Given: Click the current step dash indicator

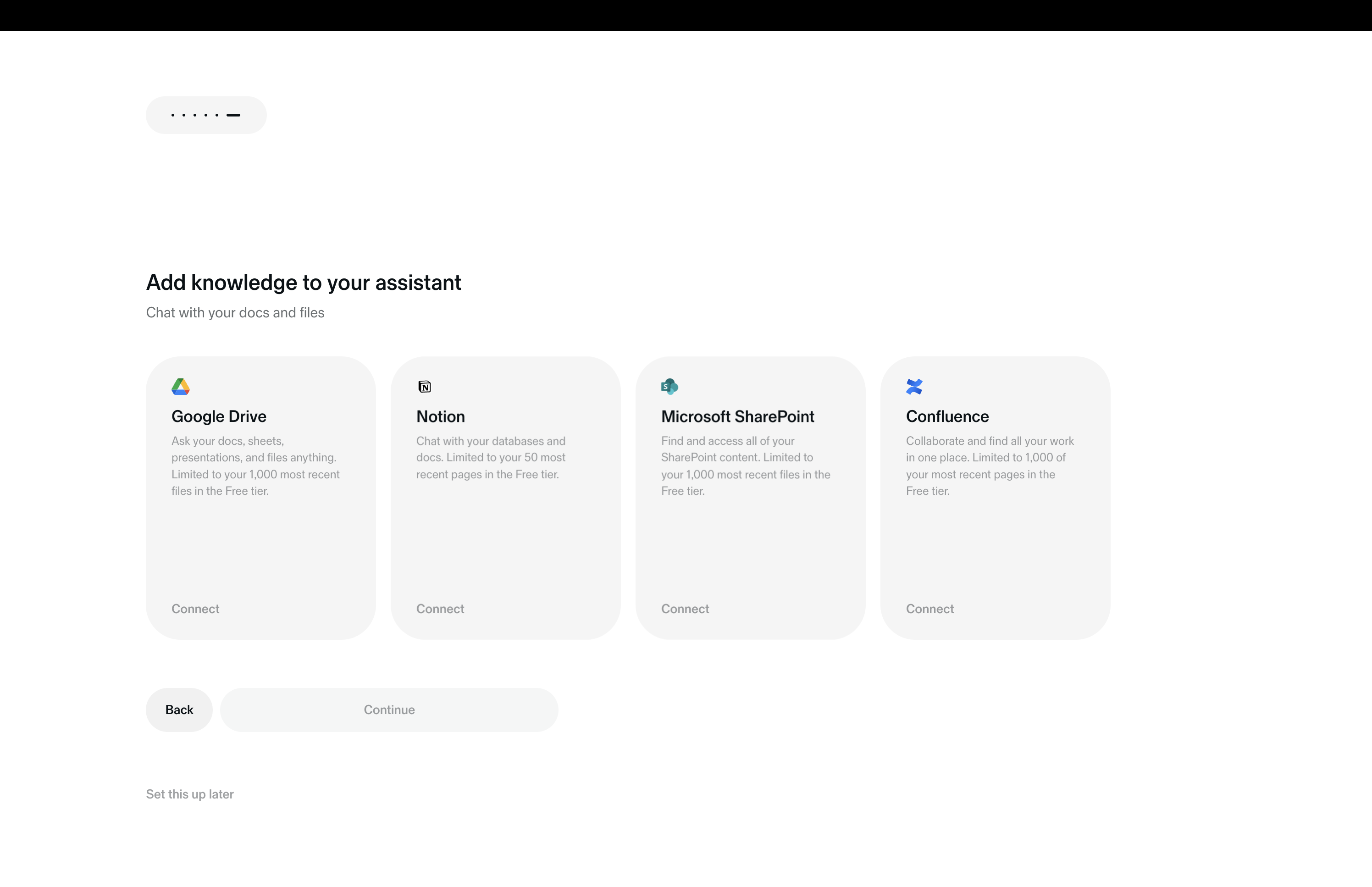Looking at the screenshot, I should click(233, 115).
